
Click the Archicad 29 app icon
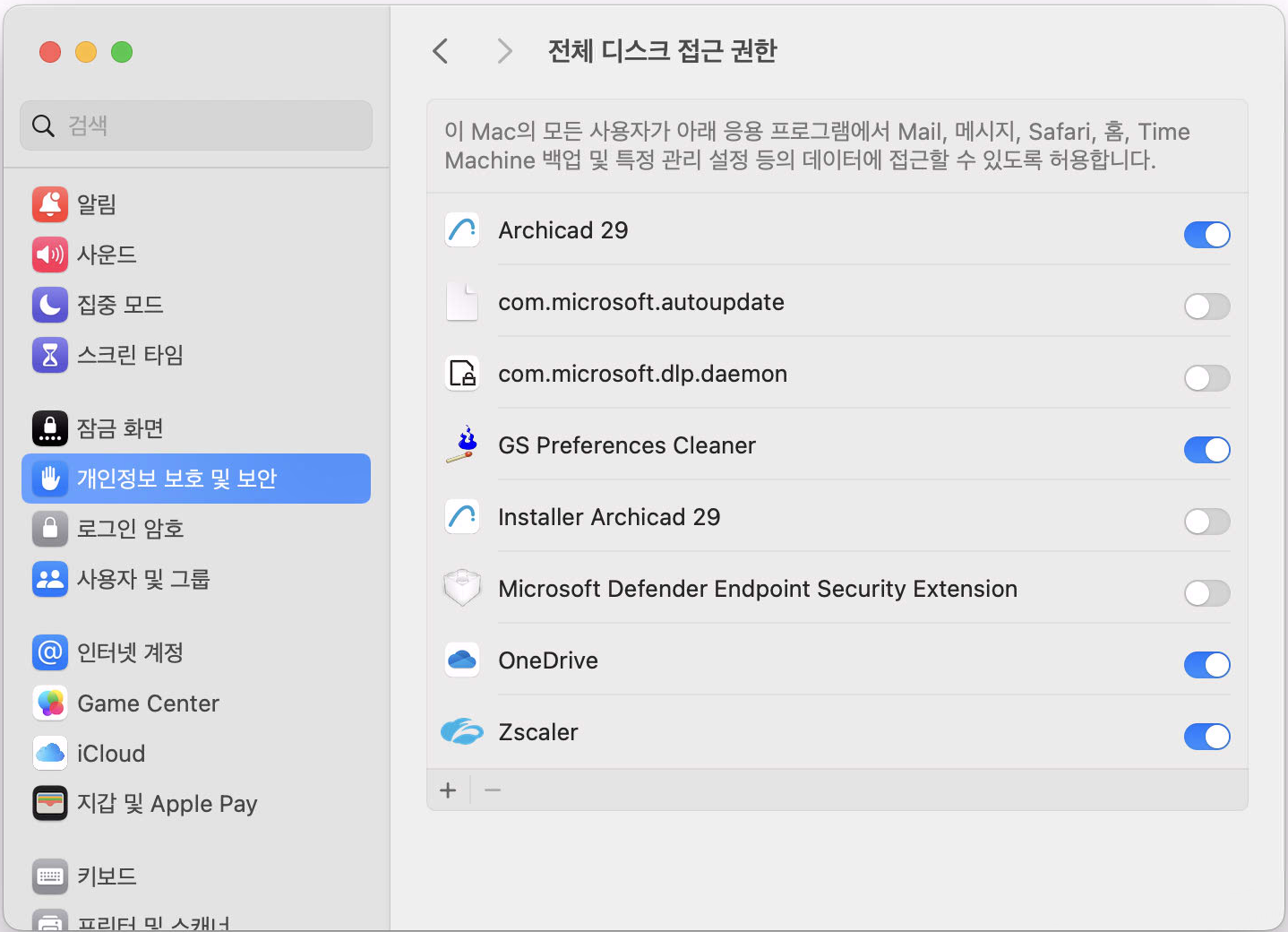[462, 230]
